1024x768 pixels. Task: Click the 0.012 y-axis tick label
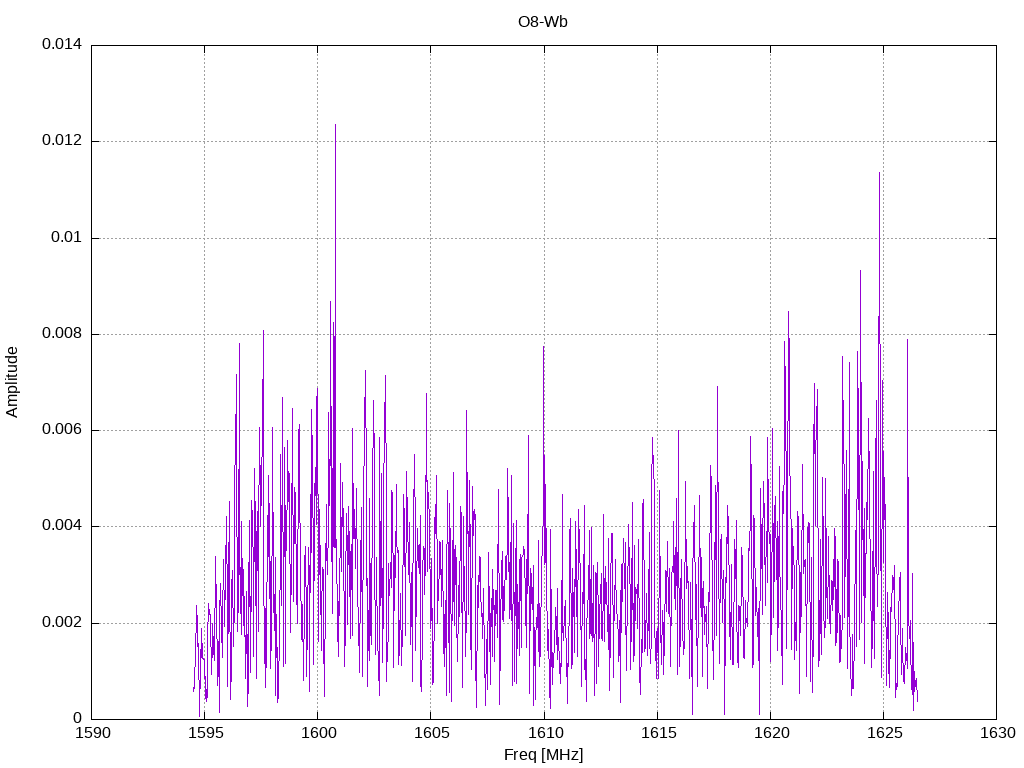tap(62, 140)
